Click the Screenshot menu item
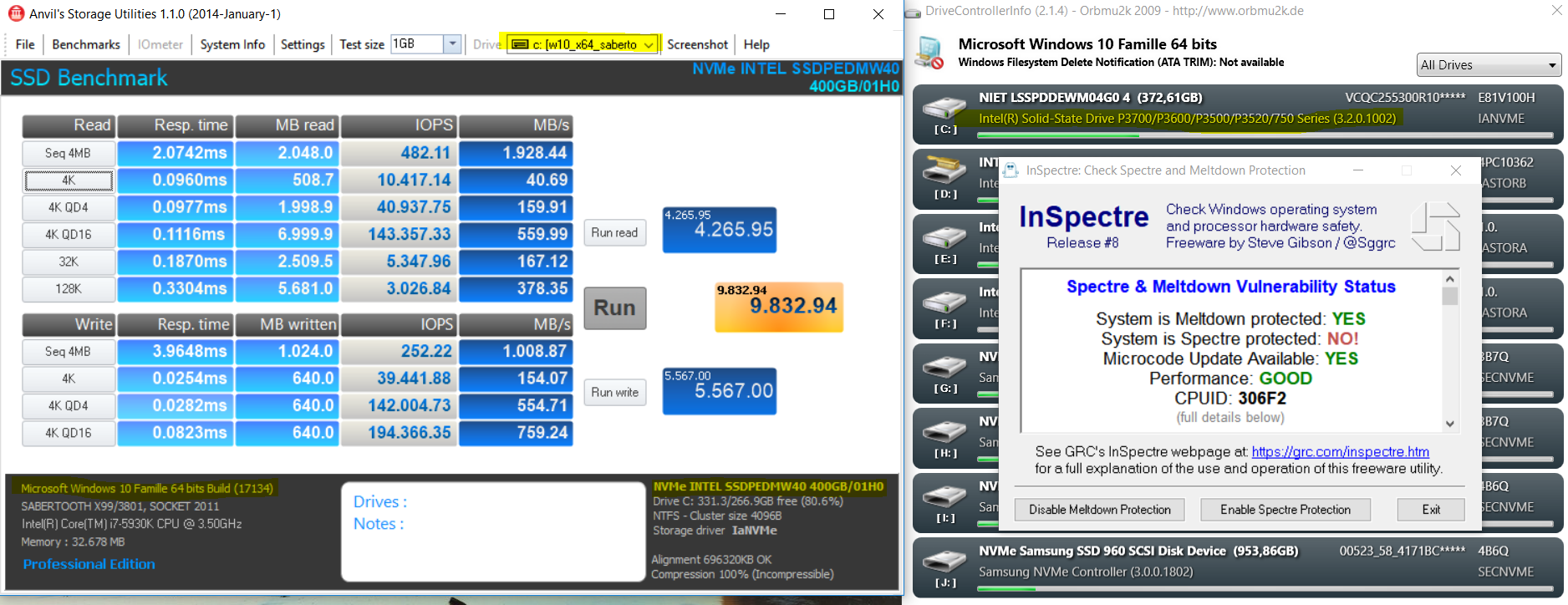 click(698, 44)
